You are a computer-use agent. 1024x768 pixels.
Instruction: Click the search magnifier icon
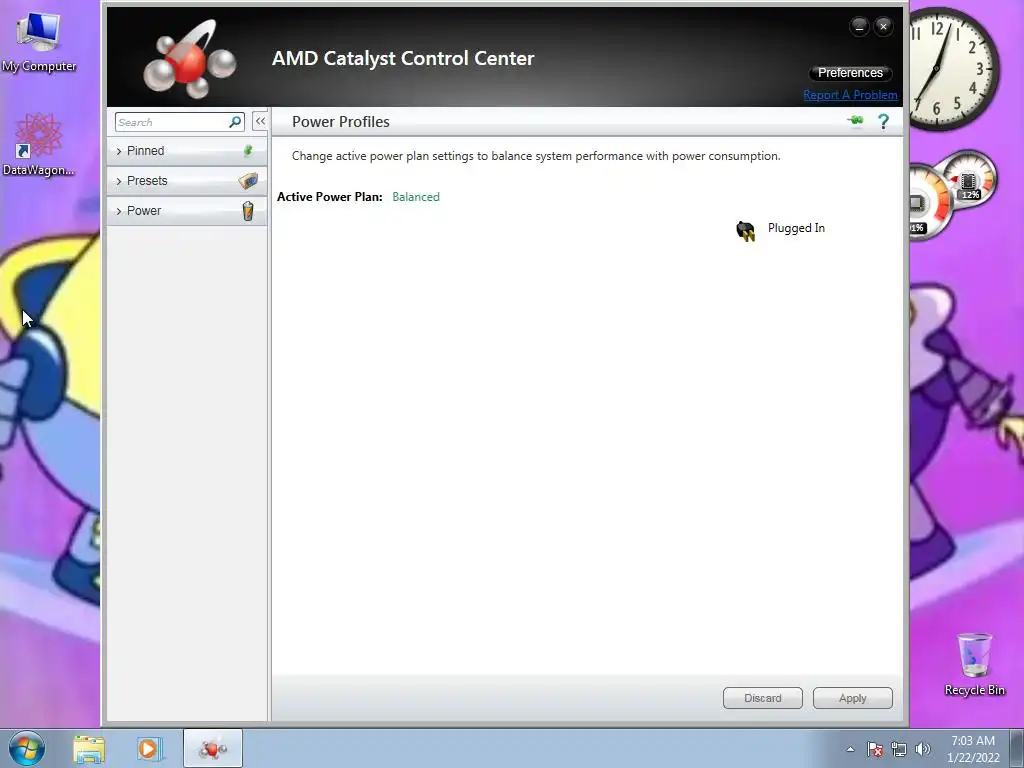235,122
